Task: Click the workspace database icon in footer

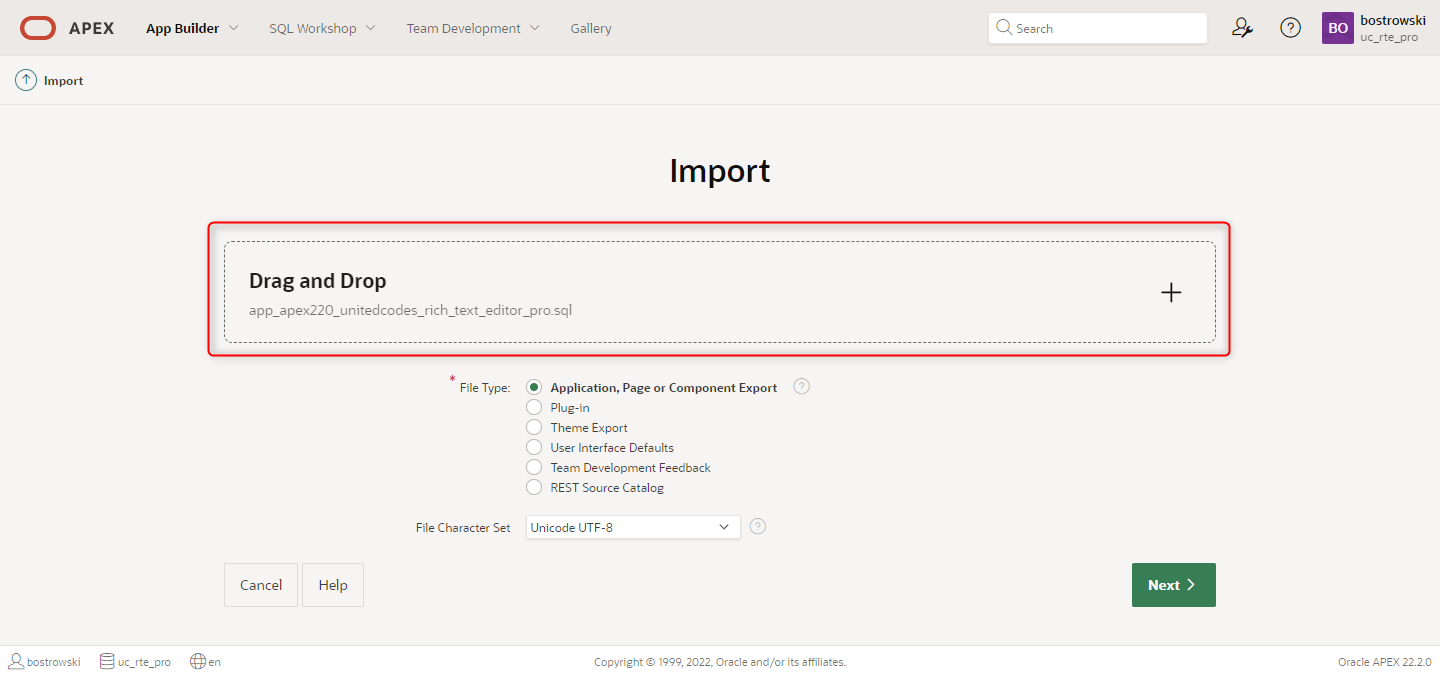Action: [107, 661]
